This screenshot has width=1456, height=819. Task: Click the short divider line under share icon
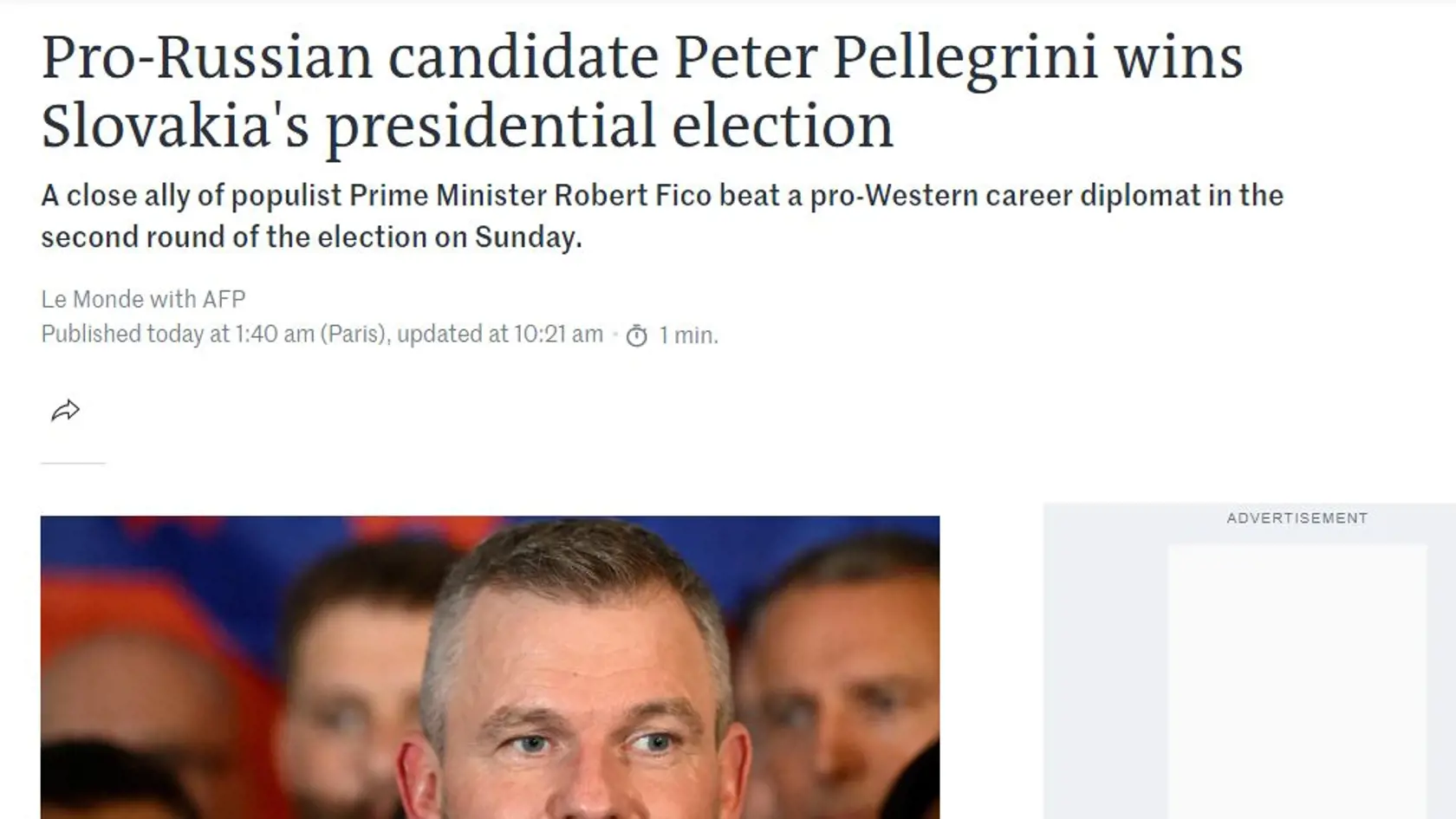coord(73,464)
